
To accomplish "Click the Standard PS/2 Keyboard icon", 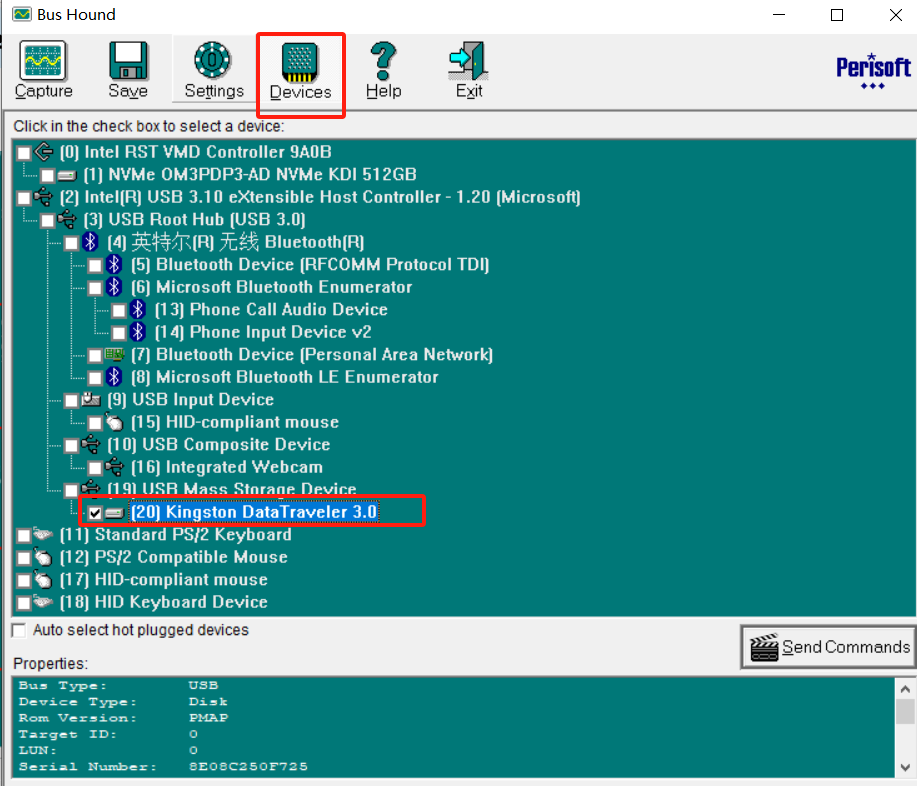I will 43,534.
